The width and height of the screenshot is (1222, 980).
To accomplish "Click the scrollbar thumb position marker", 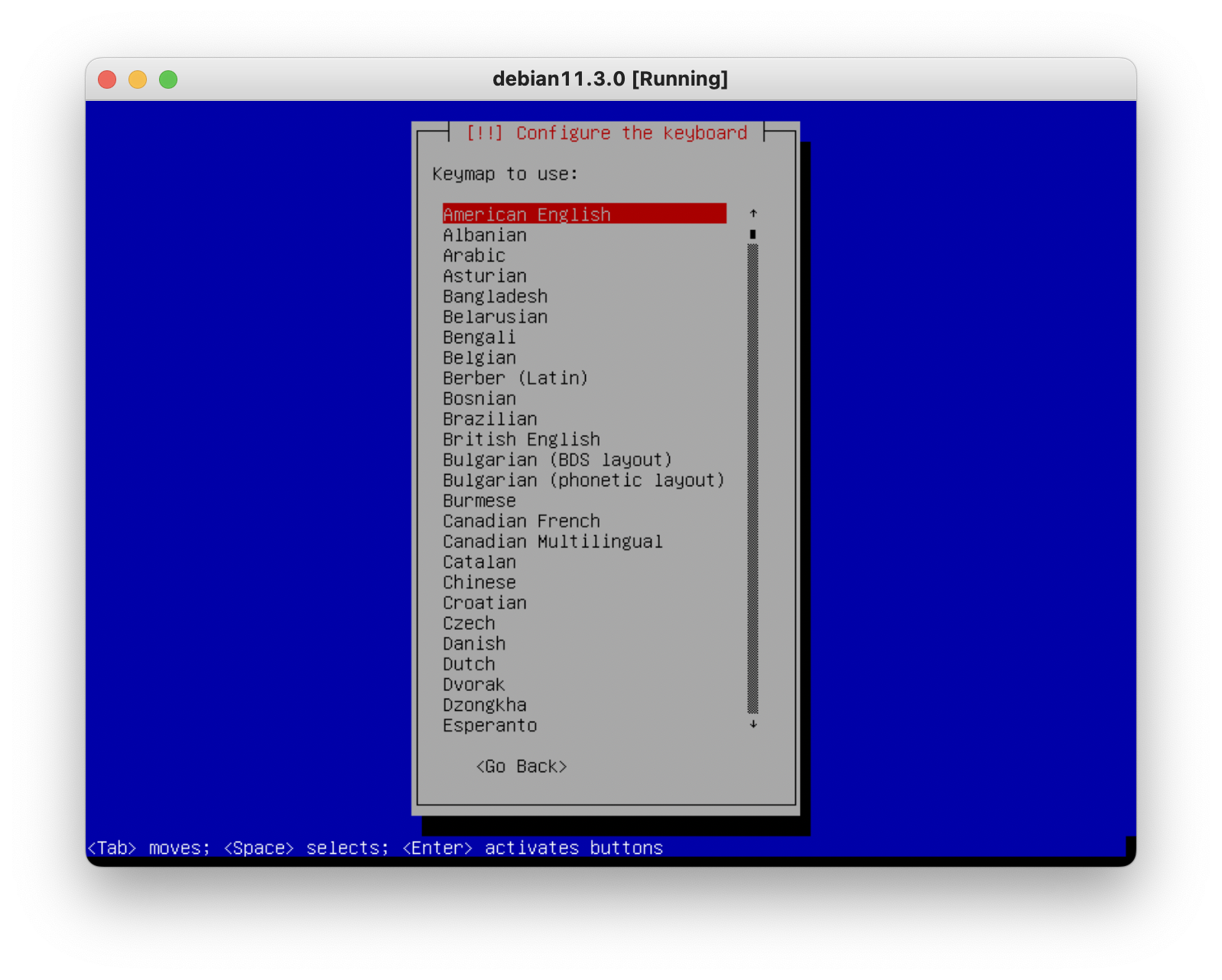I will tap(753, 234).
